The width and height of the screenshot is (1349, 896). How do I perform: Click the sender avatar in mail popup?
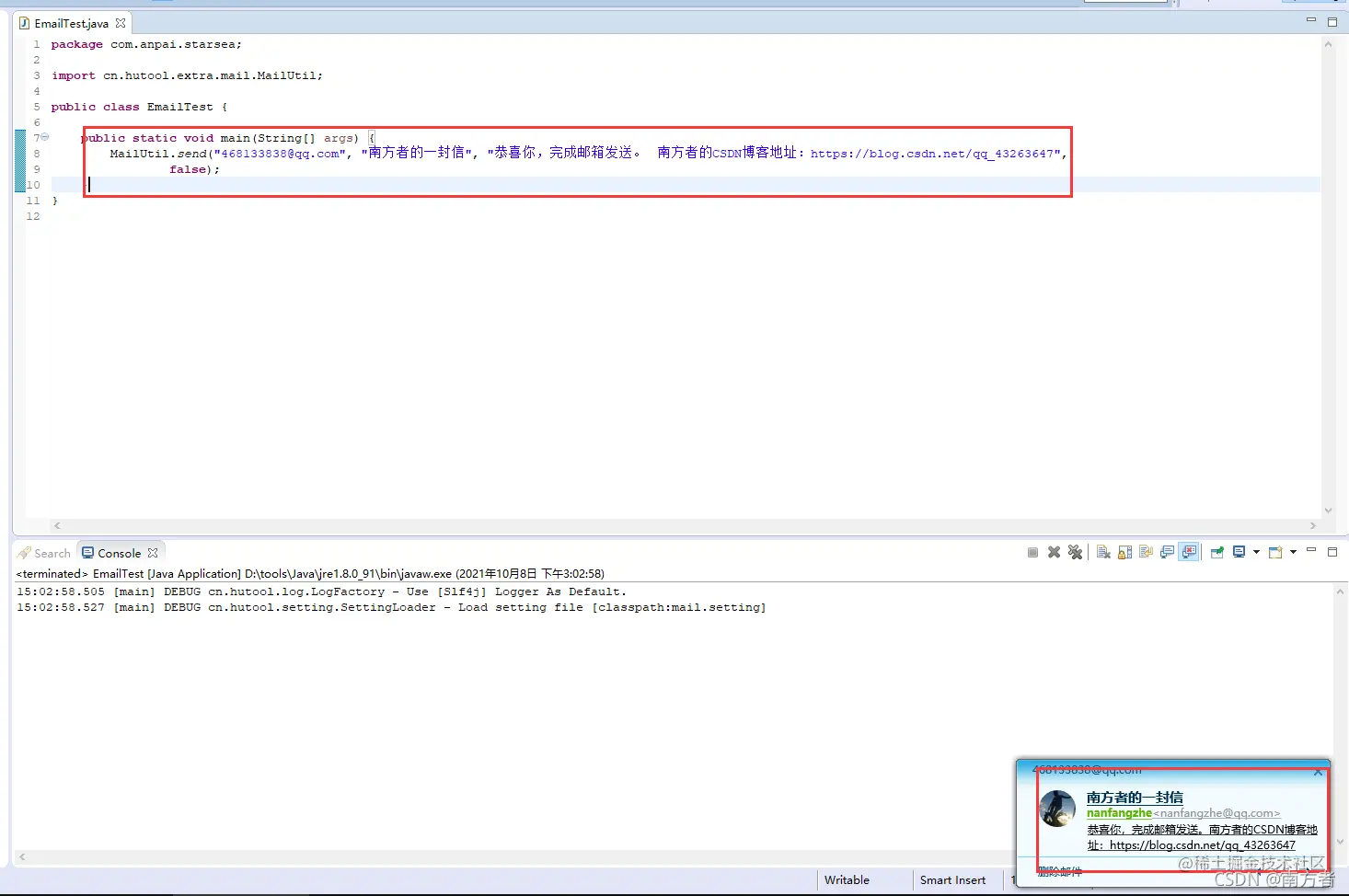click(x=1057, y=809)
